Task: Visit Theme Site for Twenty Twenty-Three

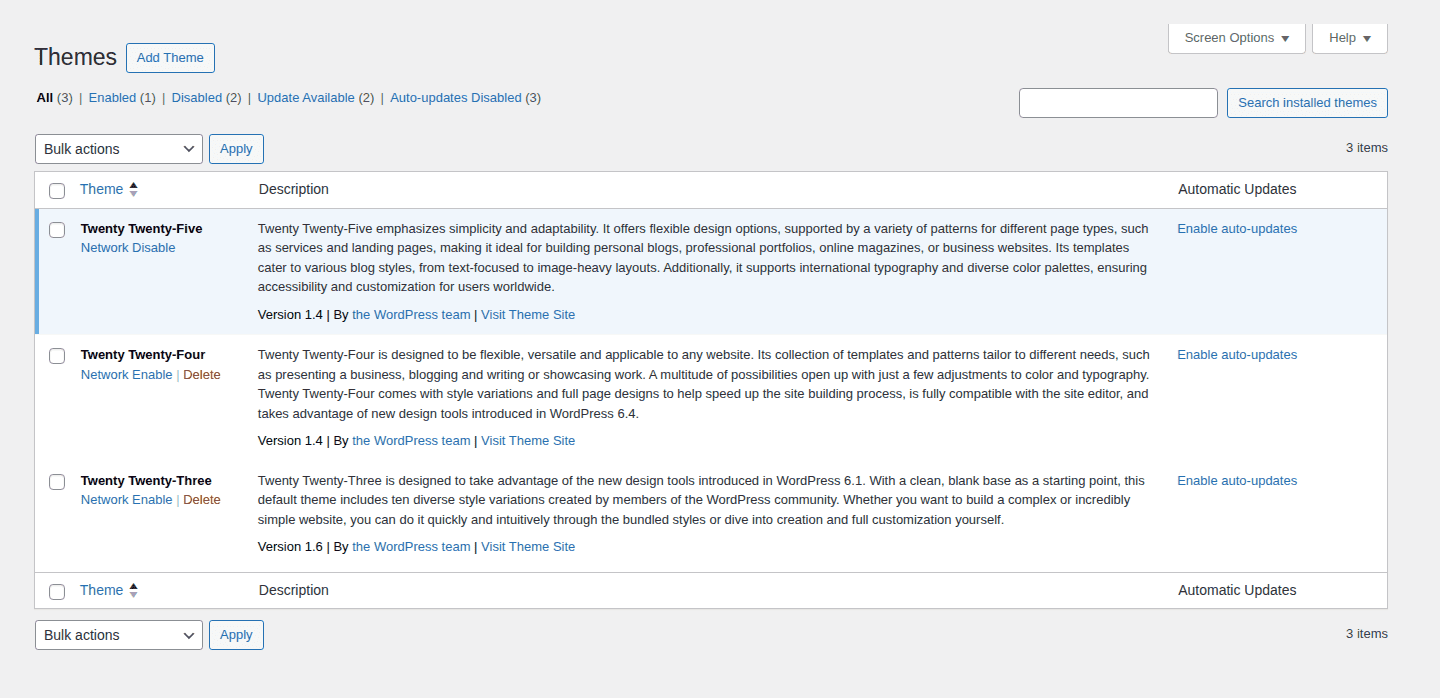Action: [x=528, y=547]
